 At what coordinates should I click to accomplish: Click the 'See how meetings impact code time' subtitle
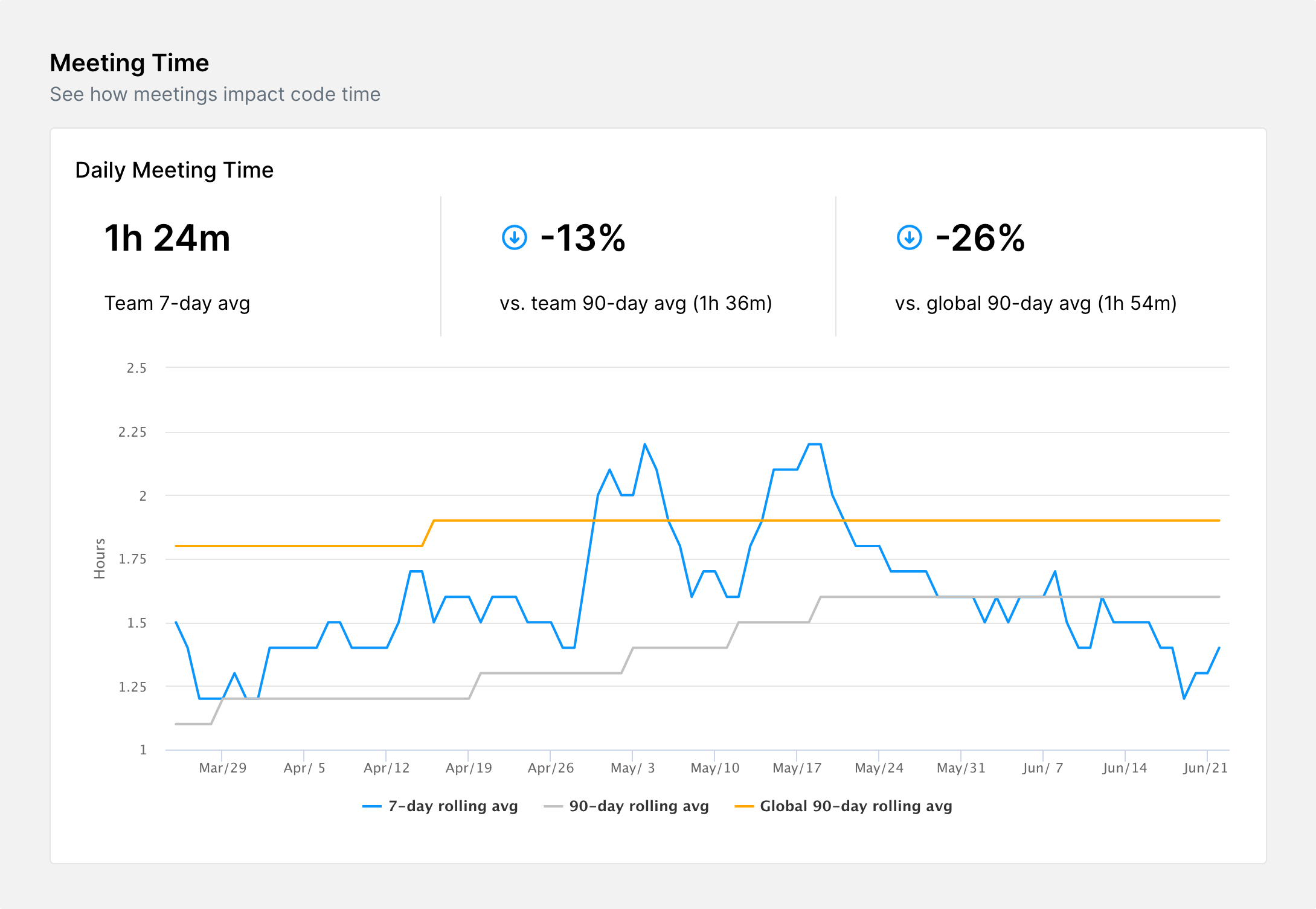[x=215, y=94]
